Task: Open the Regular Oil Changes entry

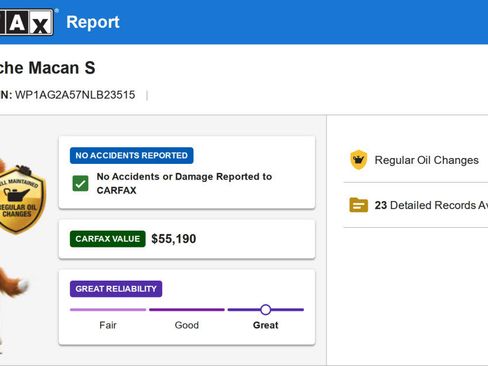Action: (416, 160)
